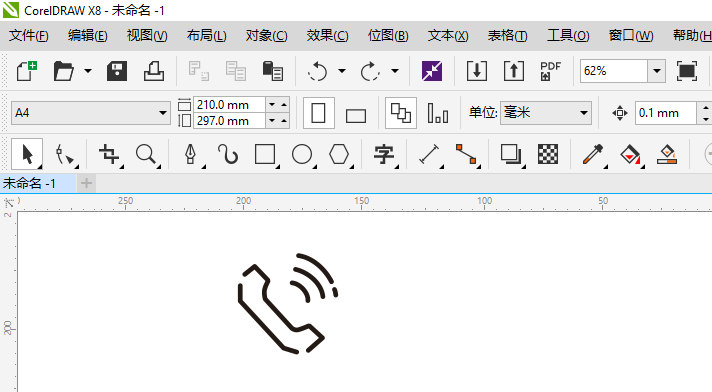This screenshot has width=712, height=392.
Task: Toggle landscape page orientation
Action: [356, 114]
